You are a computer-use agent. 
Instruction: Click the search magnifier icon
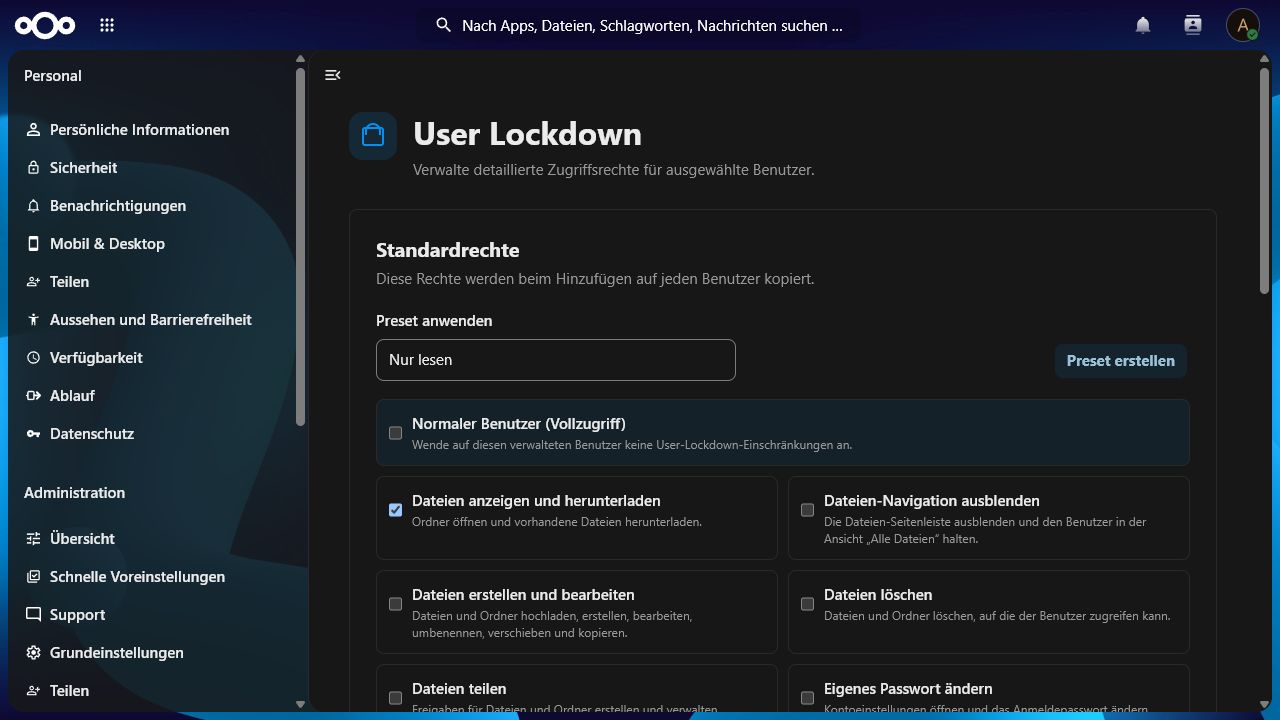point(444,25)
